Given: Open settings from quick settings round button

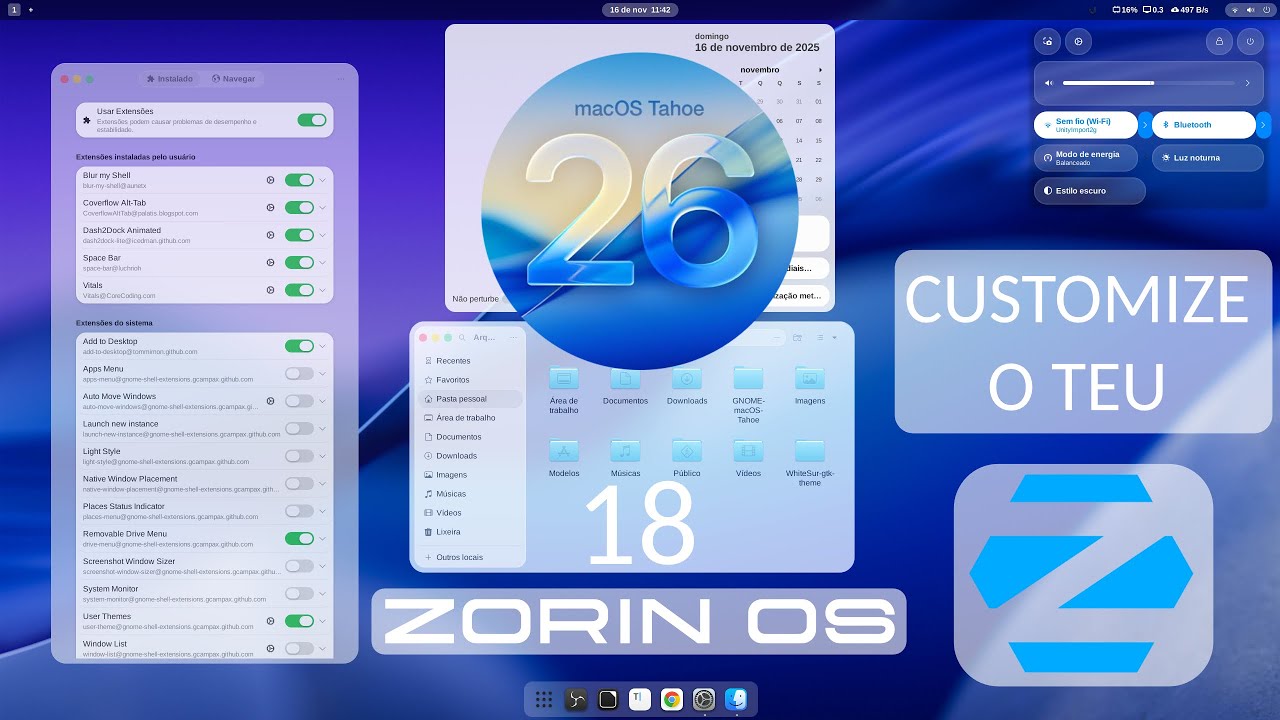Looking at the screenshot, I should 1078,41.
